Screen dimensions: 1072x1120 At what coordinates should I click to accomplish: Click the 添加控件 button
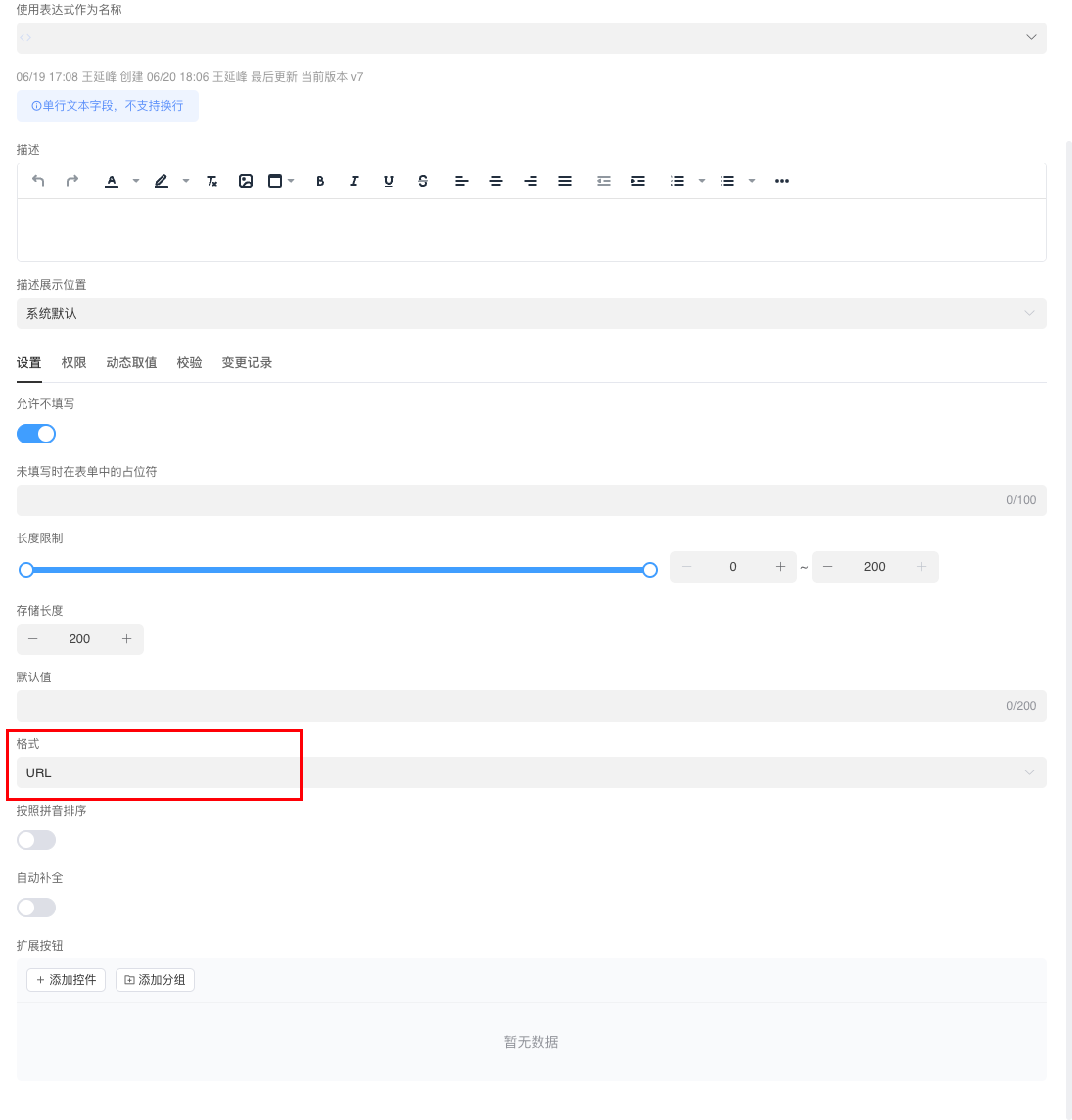point(66,979)
